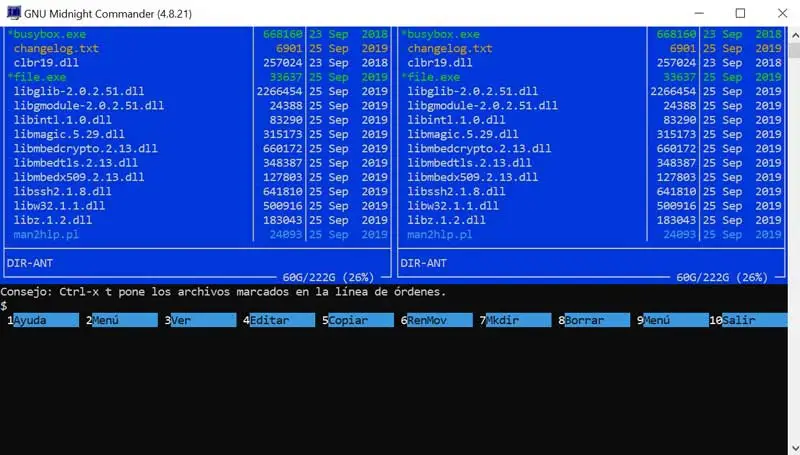Viewport: 800px width, 455px height.
Task: Click the vertical scrollbar thumb
Action: pos(794,50)
